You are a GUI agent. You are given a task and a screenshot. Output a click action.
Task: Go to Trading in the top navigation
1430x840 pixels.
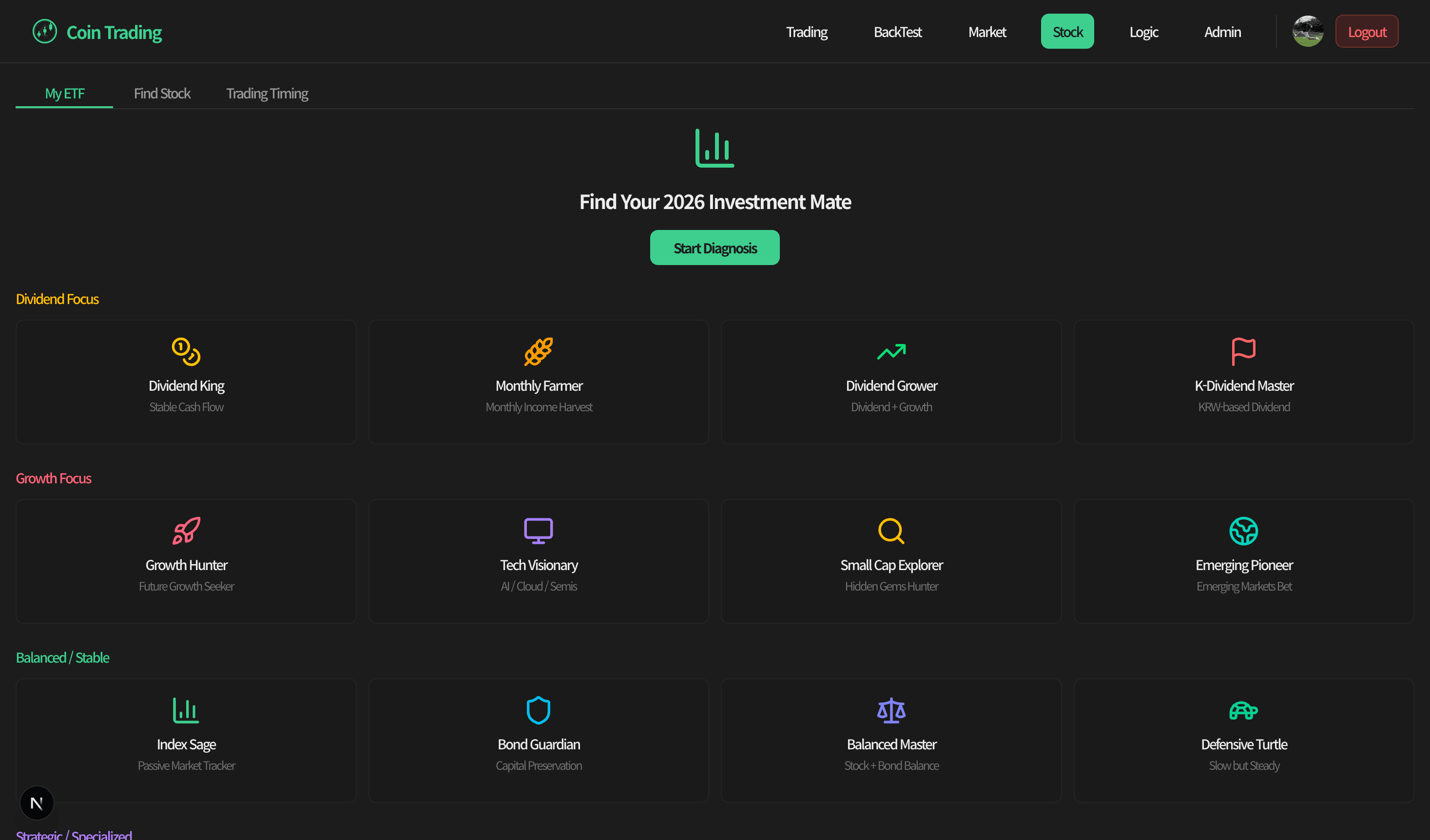806,32
